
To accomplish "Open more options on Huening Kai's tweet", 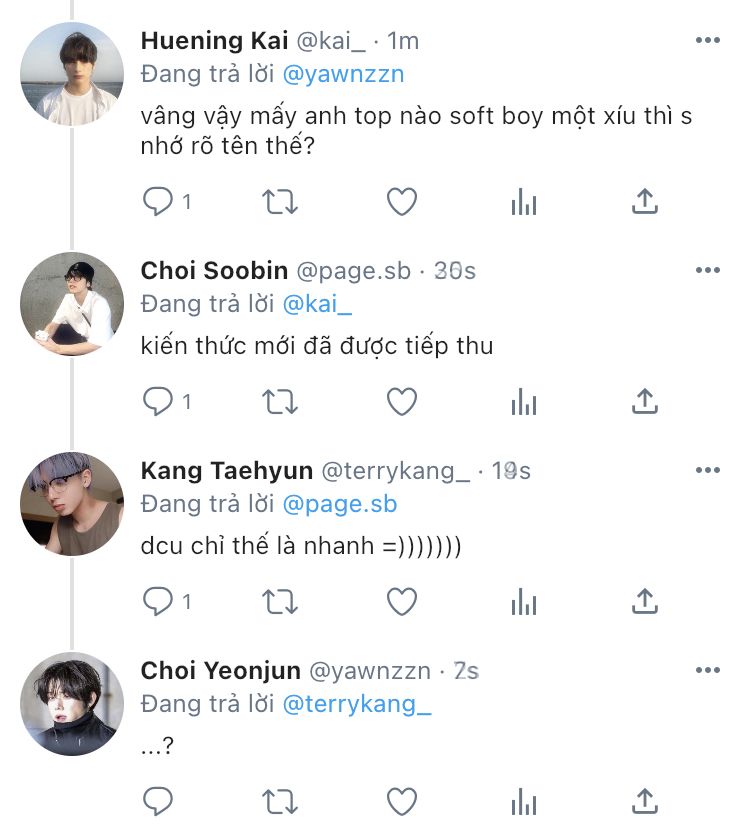I will pyautogui.click(x=708, y=41).
